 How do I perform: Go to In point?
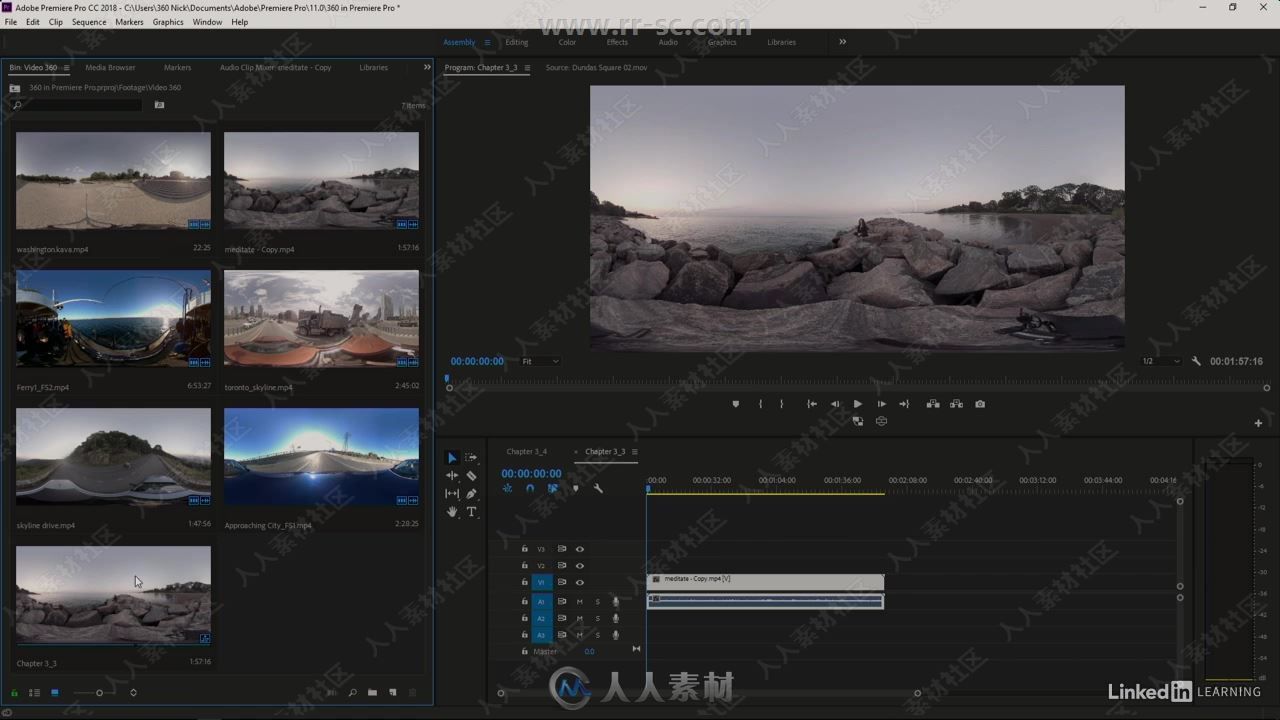click(812, 404)
